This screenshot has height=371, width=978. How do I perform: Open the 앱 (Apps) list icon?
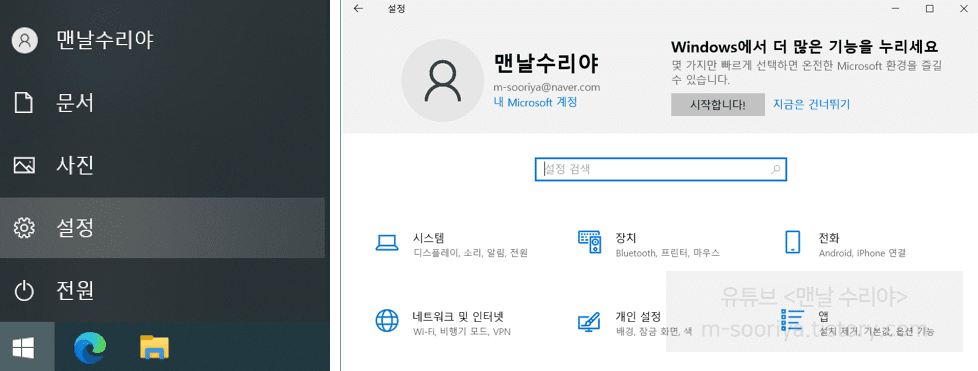click(x=792, y=320)
